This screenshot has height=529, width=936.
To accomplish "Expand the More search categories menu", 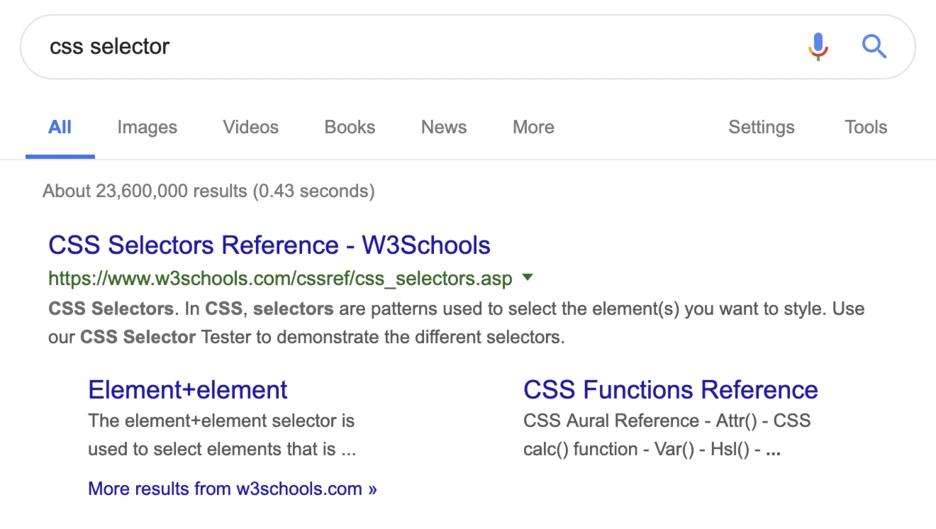I will coord(533,127).
